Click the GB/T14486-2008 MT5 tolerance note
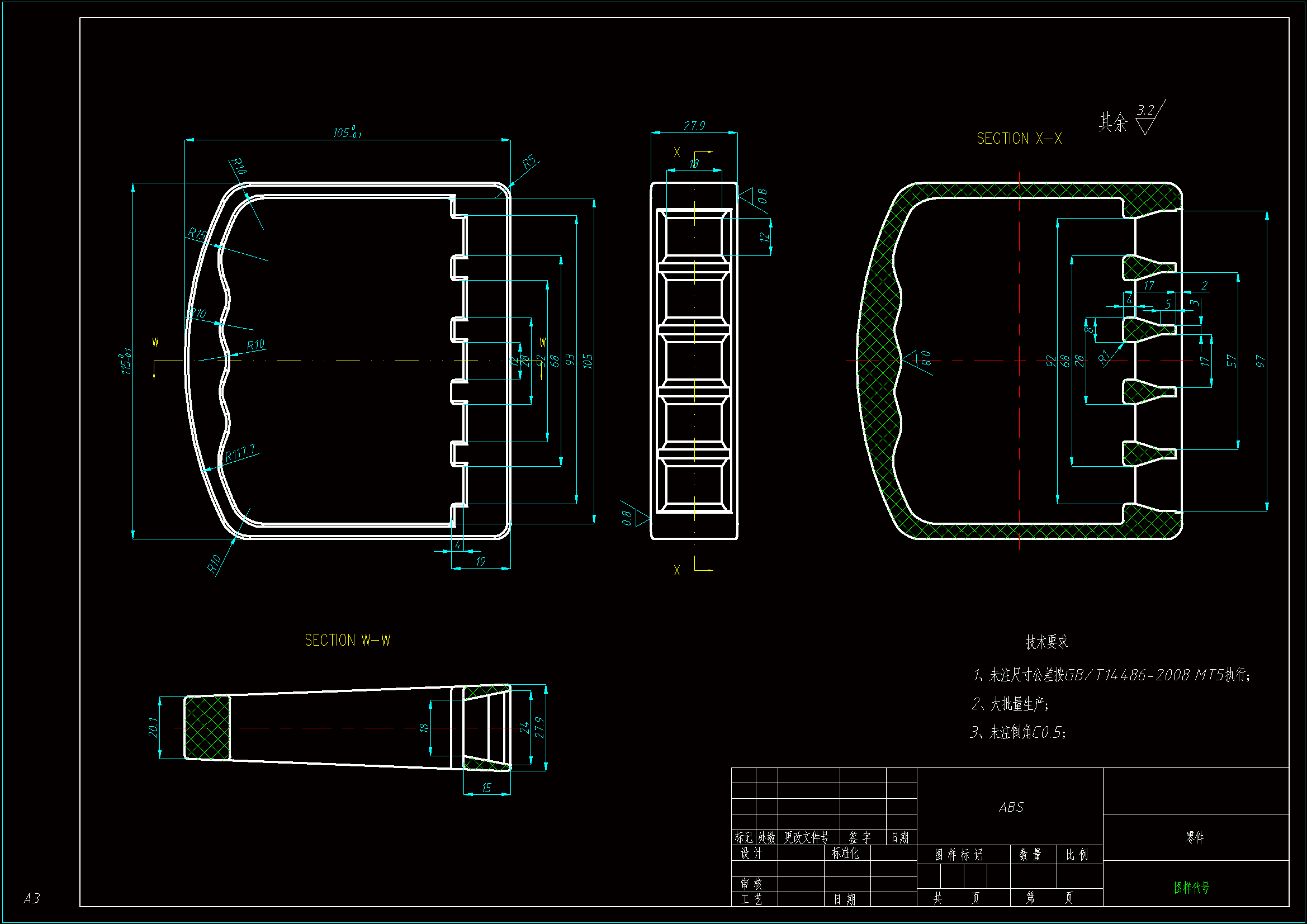Viewport: 1307px width, 924px height. [x=1111, y=675]
